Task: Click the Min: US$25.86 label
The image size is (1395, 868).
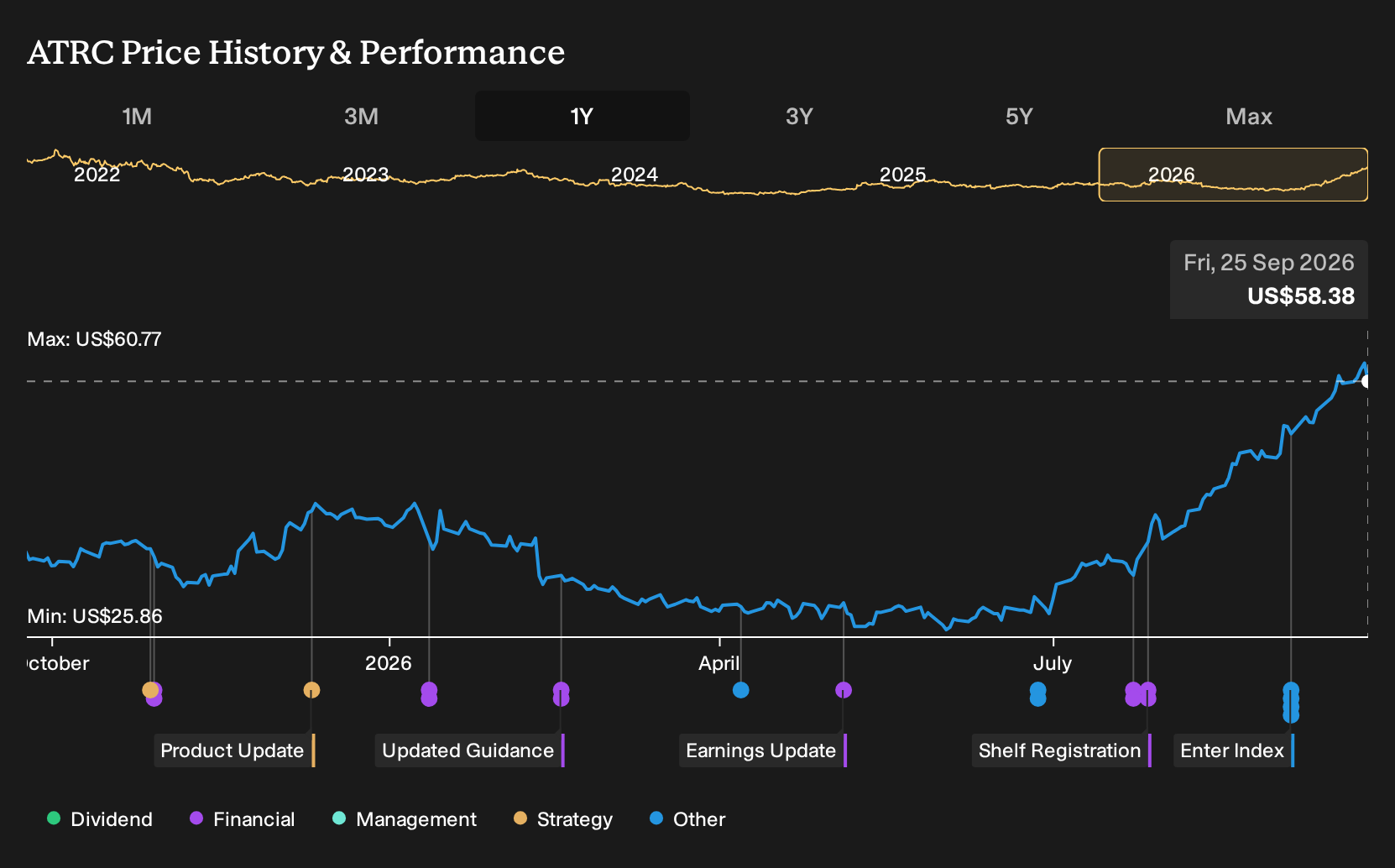Action: point(95,616)
